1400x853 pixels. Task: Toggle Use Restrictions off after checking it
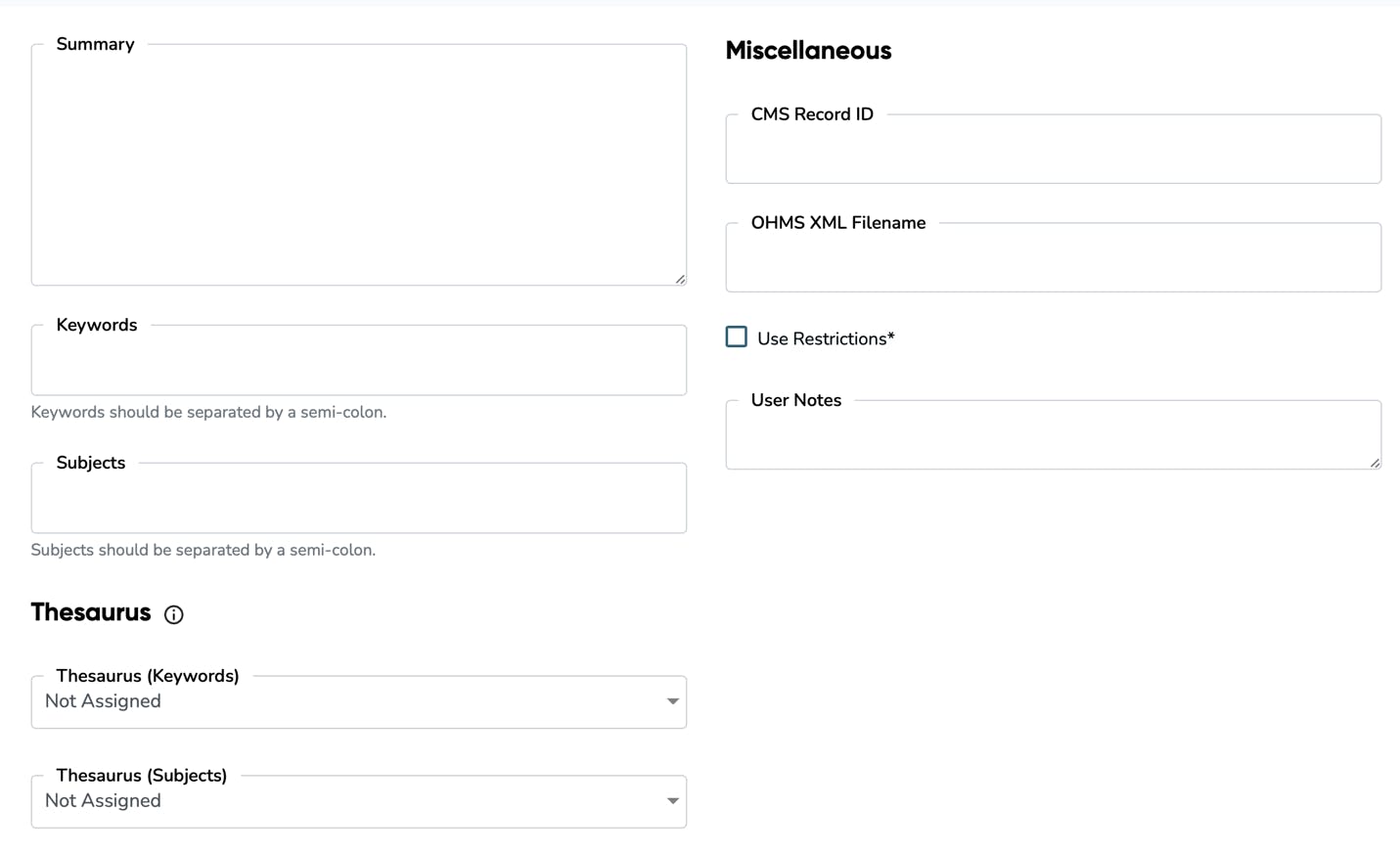736,337
